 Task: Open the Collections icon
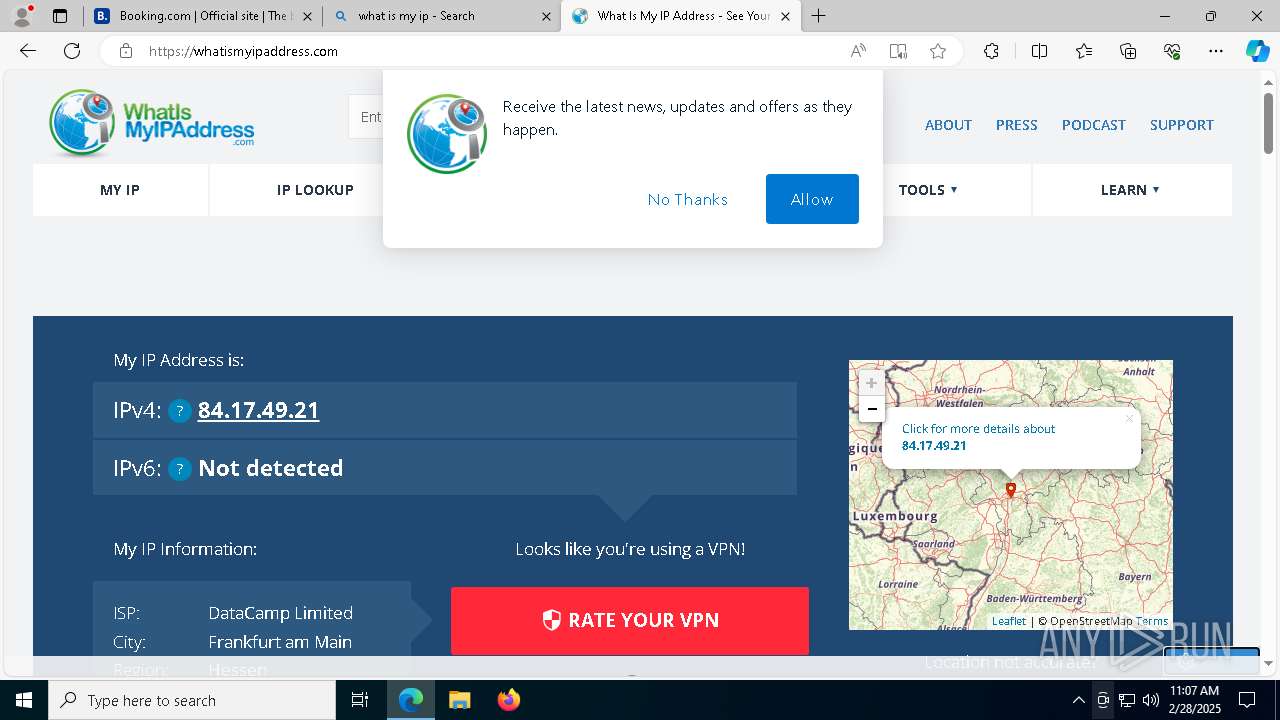coord(1128,51)
